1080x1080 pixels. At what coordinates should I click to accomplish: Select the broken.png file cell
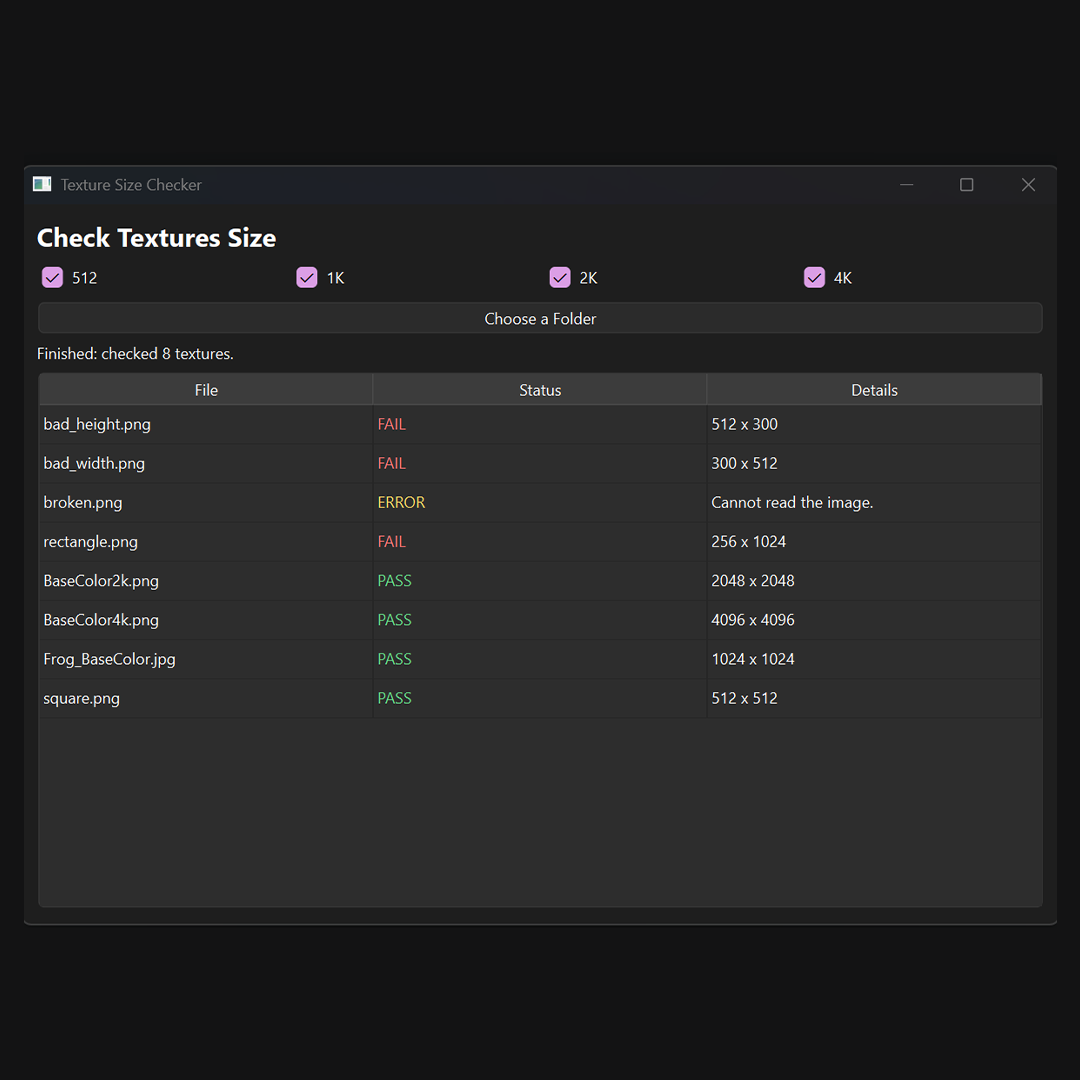coord(206,503)
